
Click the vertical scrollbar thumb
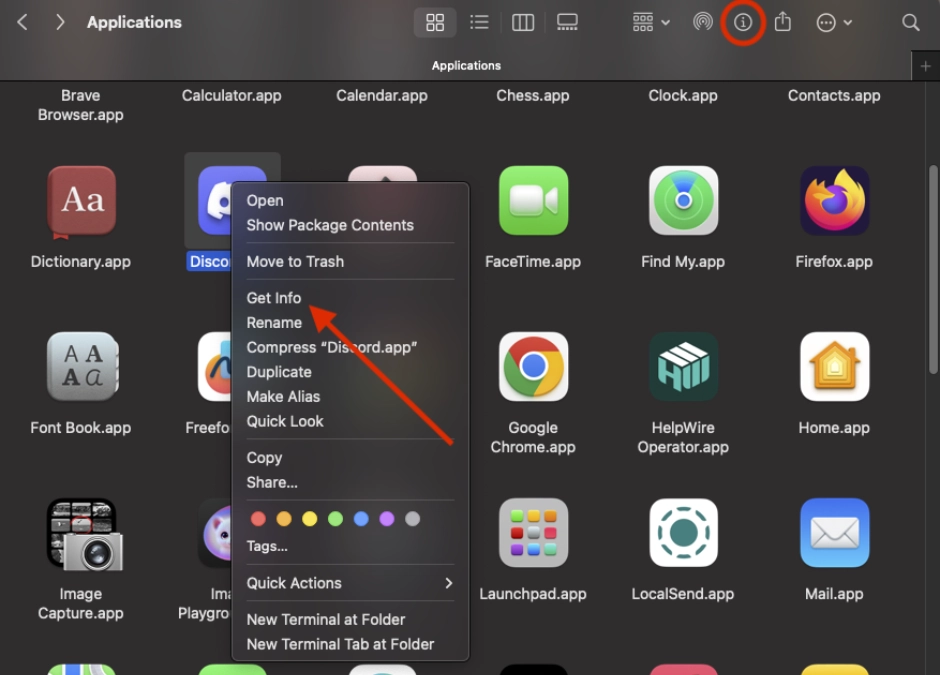pos(933,270)
